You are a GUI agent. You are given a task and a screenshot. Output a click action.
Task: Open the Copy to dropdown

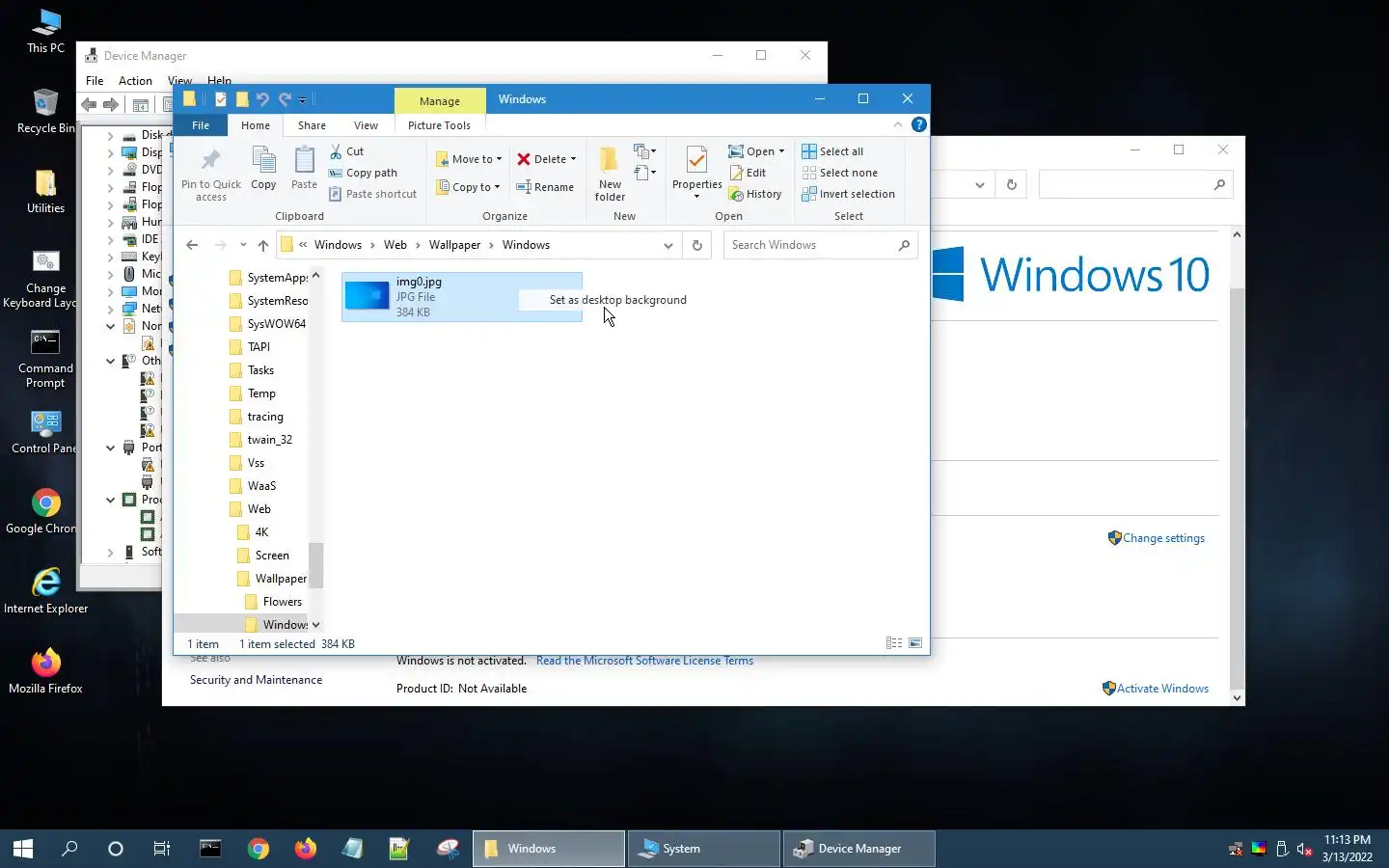pyautogui.click(x=468, y=187)
